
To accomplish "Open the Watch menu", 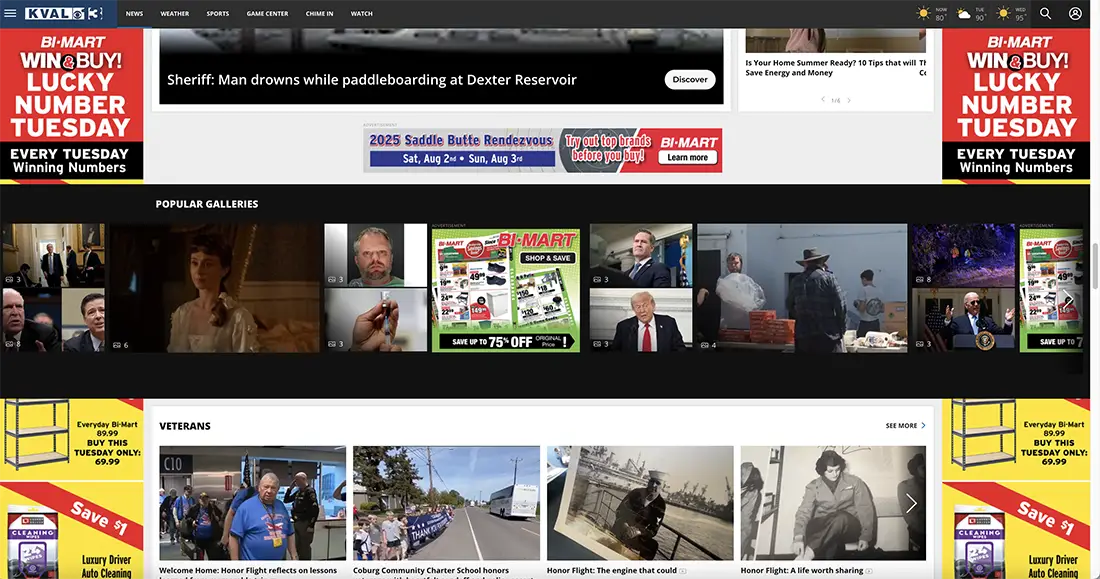I will pos(361,13).
